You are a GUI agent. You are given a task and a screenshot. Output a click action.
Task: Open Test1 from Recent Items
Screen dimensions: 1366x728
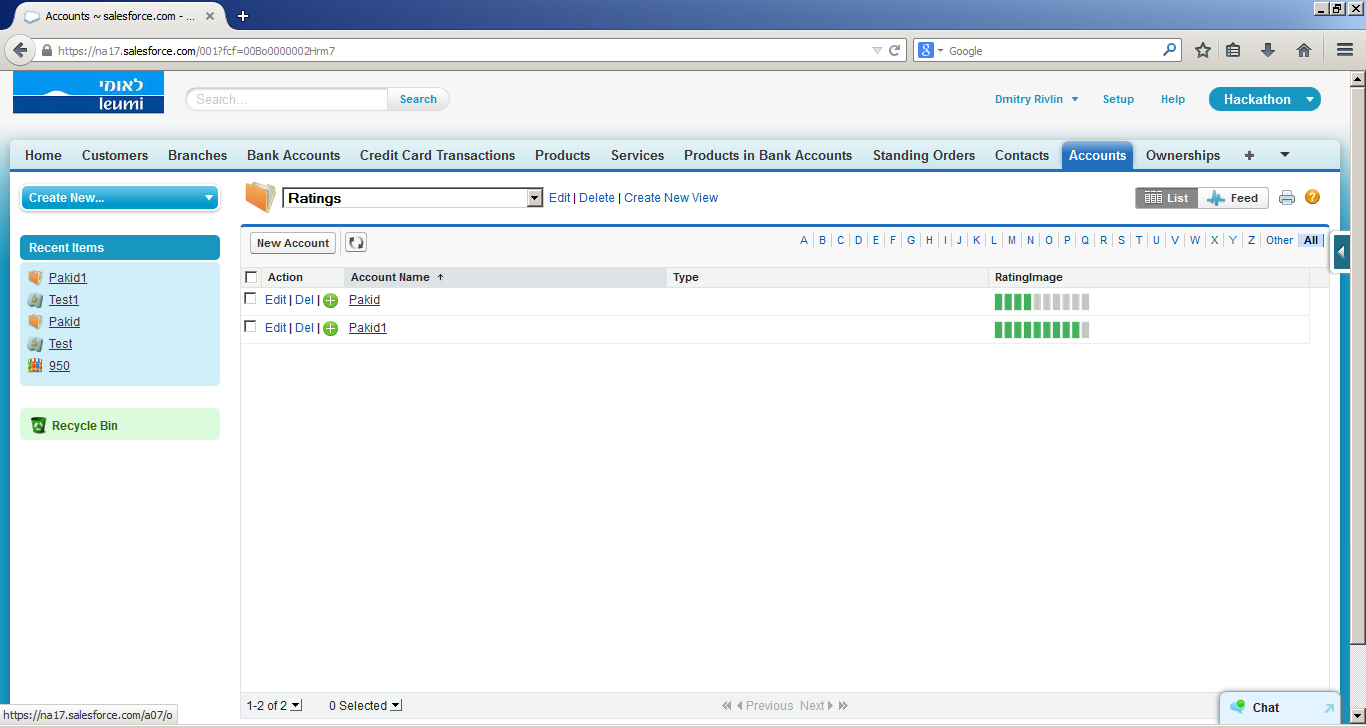pyautogui.click(x=64, y=300)
